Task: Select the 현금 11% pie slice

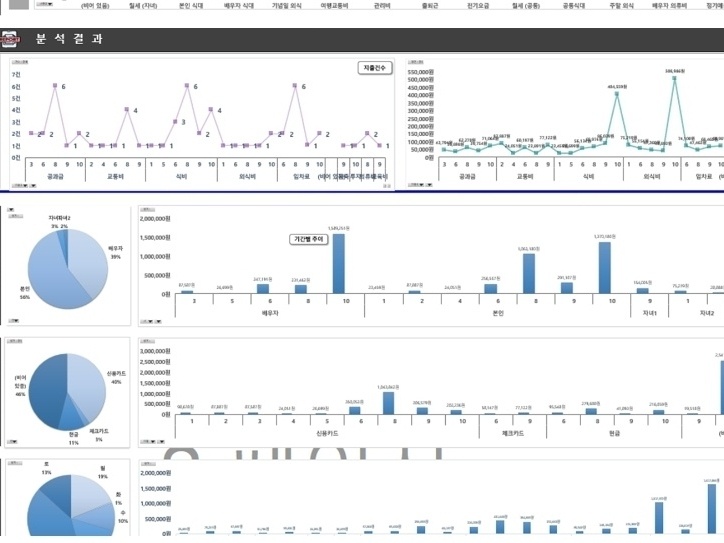Action: click(73, 416)
